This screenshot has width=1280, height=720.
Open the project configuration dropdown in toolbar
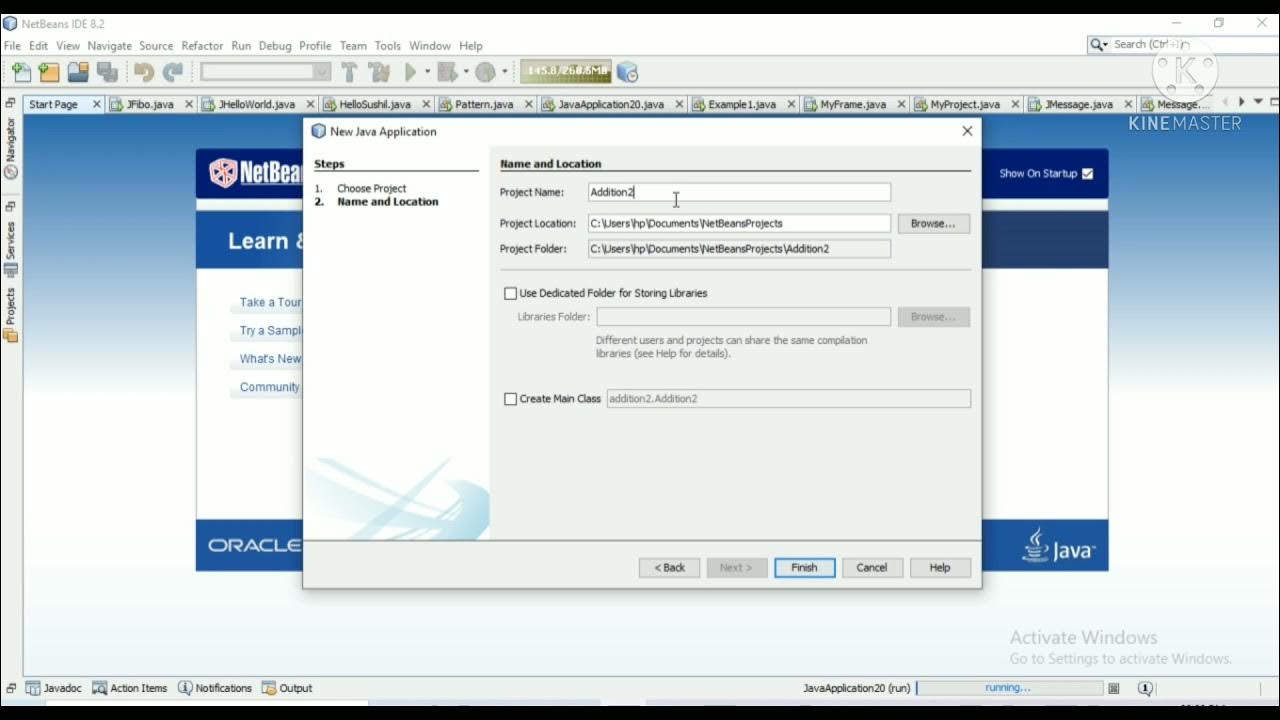point(266,72)
